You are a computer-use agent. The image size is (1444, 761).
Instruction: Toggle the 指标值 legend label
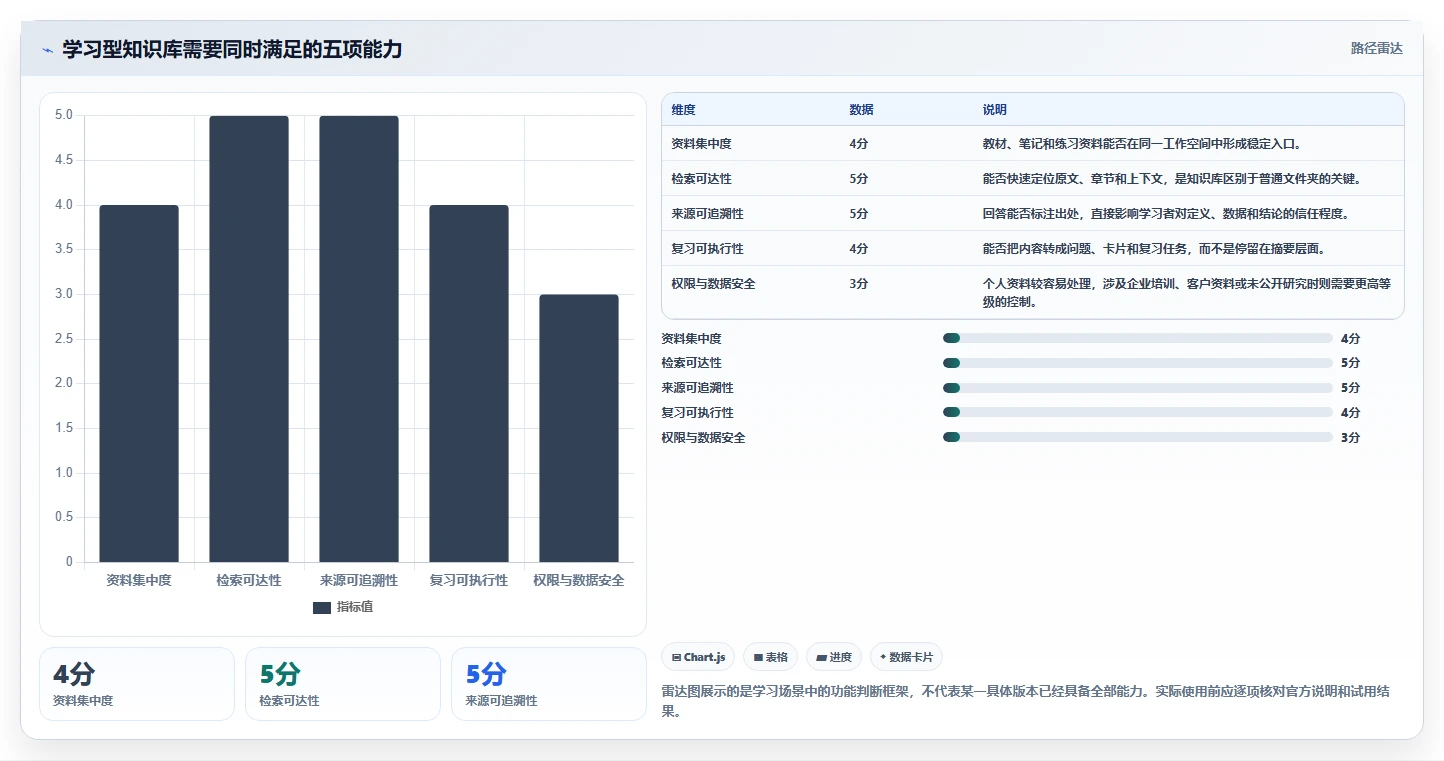coord(355,608)
